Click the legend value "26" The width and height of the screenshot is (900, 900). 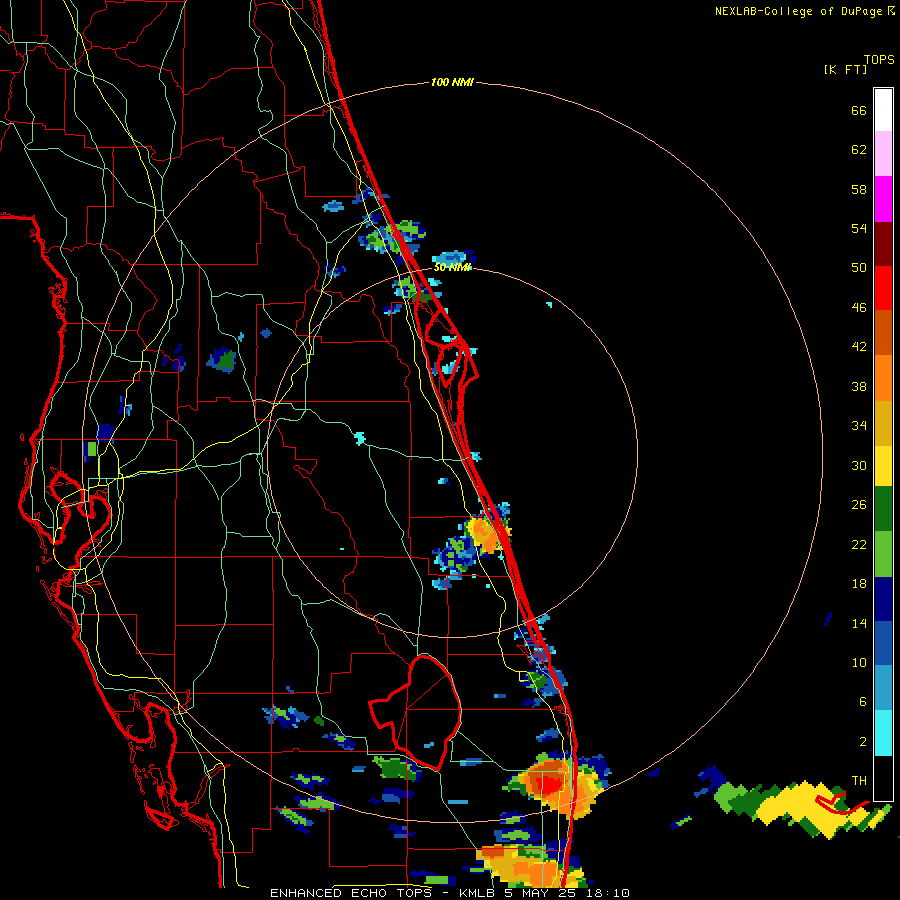pyautogui.click(x=859, y=505)
